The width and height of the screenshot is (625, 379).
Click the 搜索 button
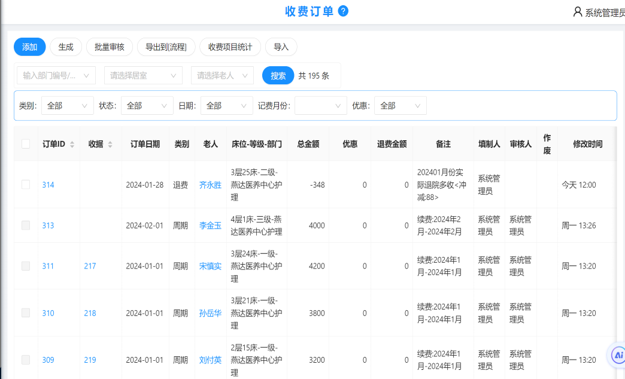(x=278, y=75)
